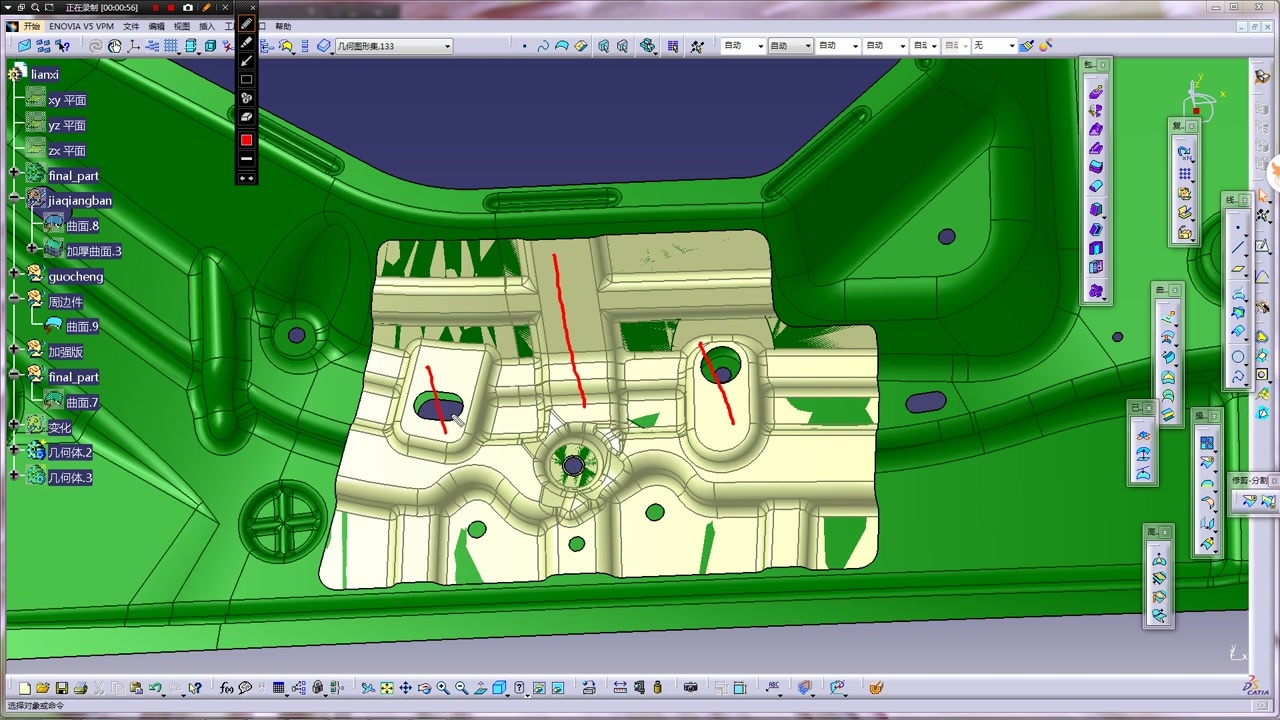The width and height of the screenshot is (1280, 720).
Task: Pick the red color swatch in annotation palette
Action: click(246, 140)
